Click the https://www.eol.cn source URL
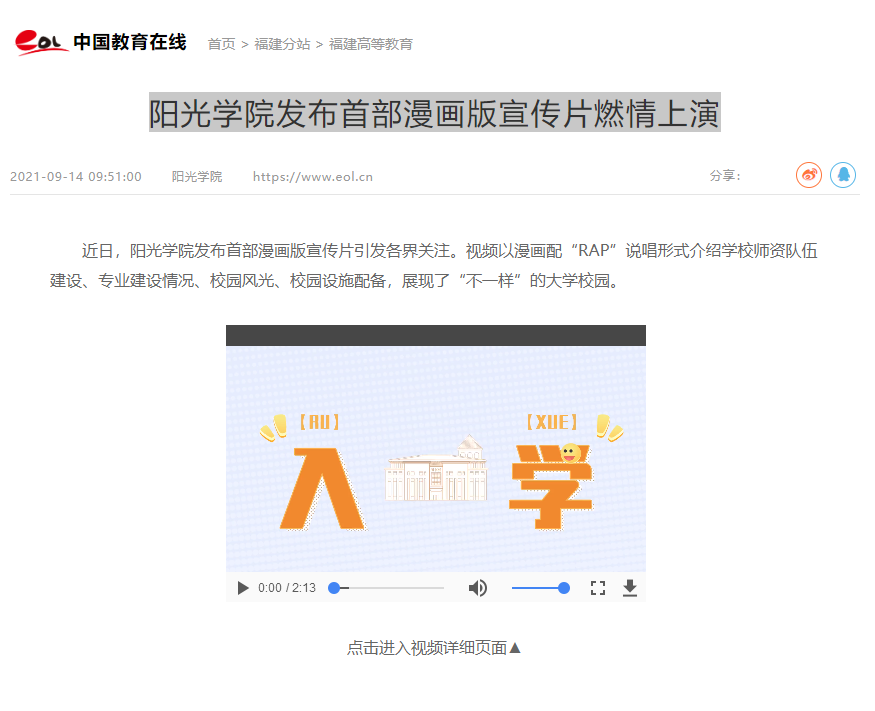 coord(312,177)
